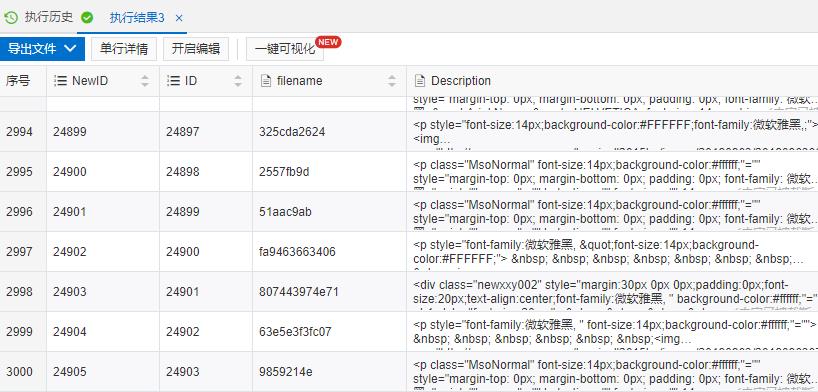The image size is (818, 392).
Task: Open the 执行历史 clock icon
Action: tap(11, 18)
